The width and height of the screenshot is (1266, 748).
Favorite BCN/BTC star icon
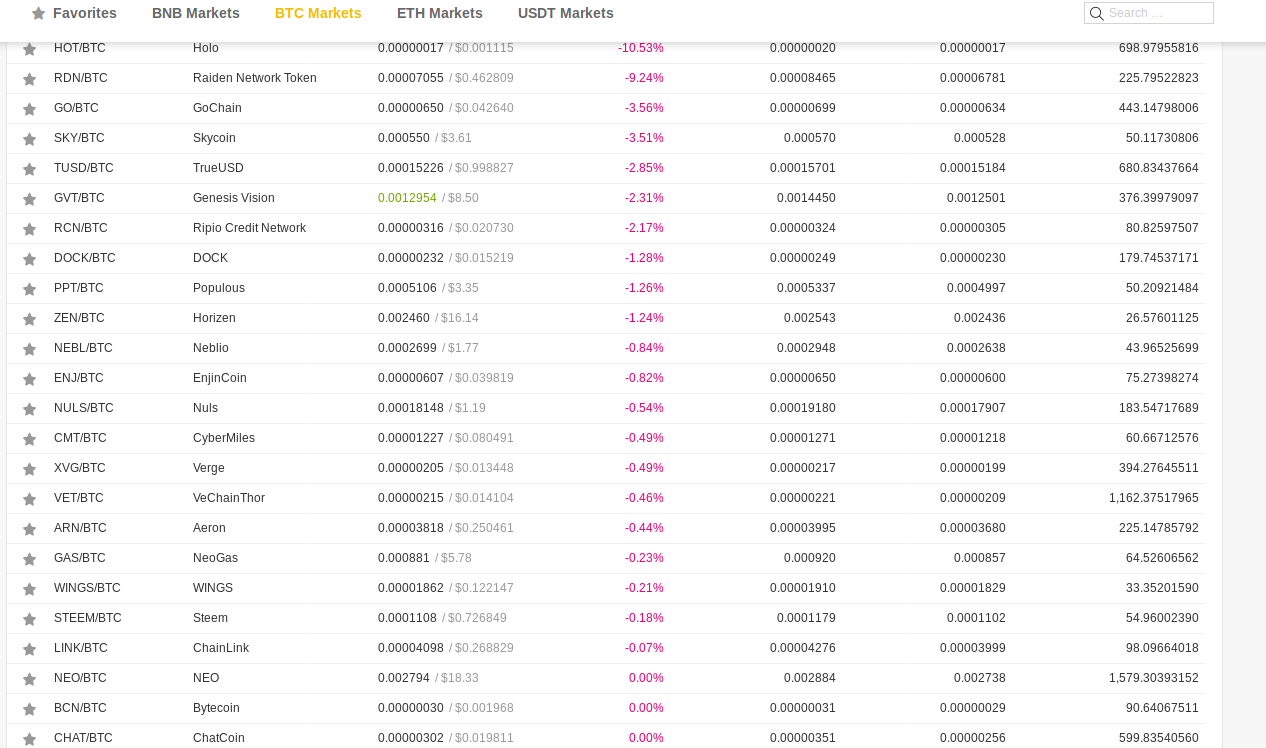[x=30, y=709]
